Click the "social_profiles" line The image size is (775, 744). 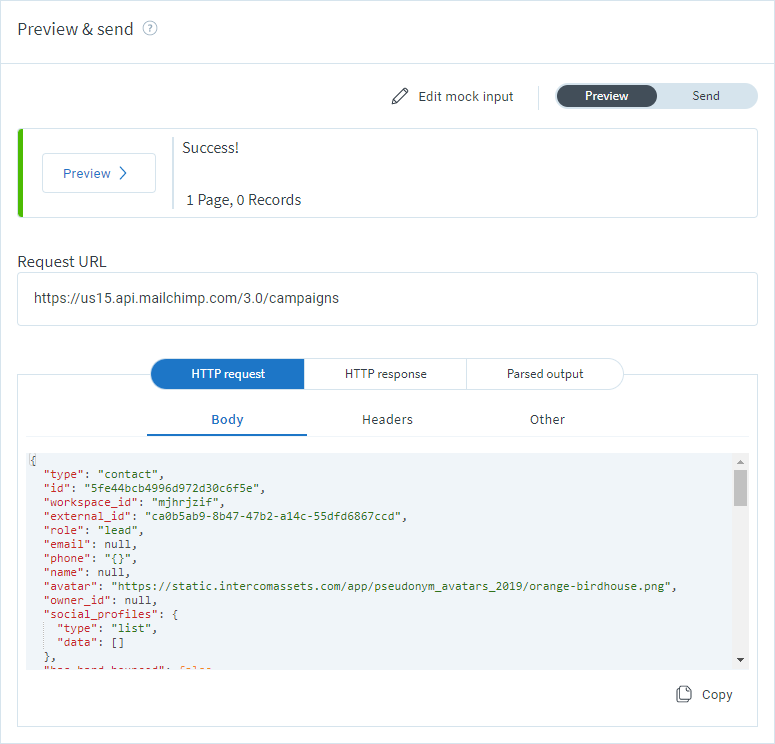tap(111, 614)
